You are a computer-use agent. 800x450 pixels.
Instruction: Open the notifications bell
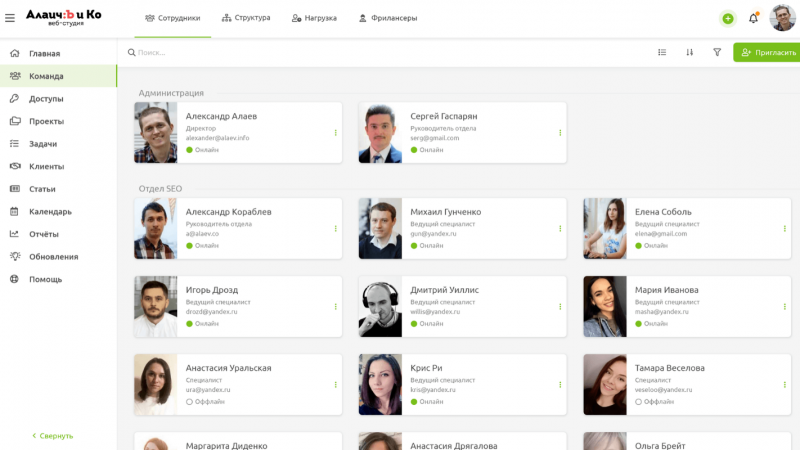pyautogui.click(x=753, y=18)
